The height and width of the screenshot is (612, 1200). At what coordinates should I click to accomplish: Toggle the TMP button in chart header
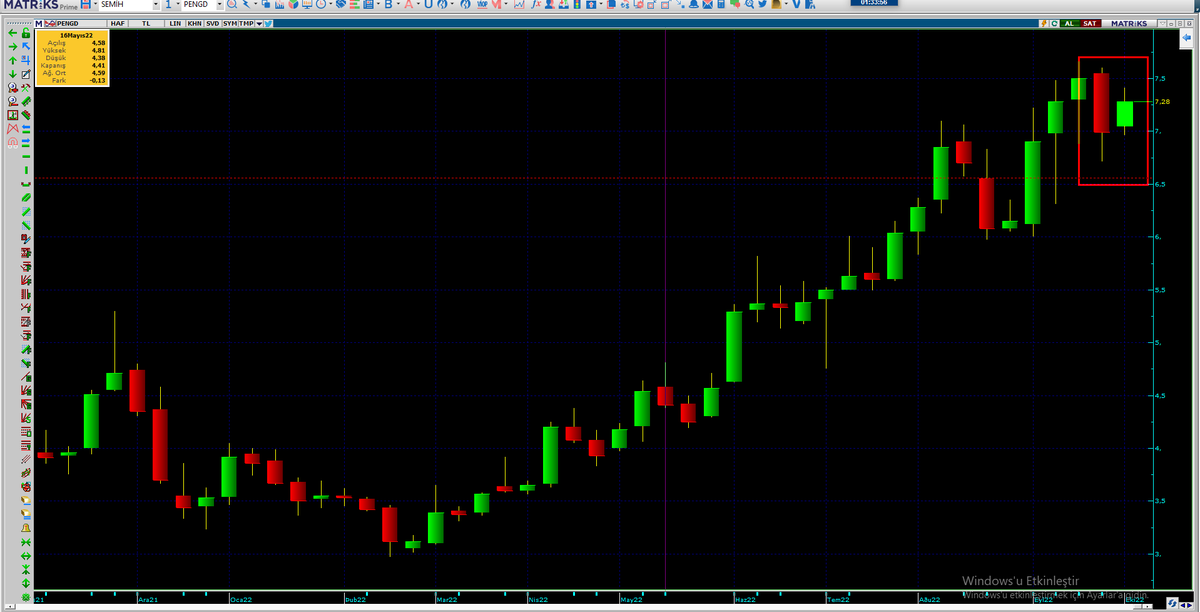[246, 23]
